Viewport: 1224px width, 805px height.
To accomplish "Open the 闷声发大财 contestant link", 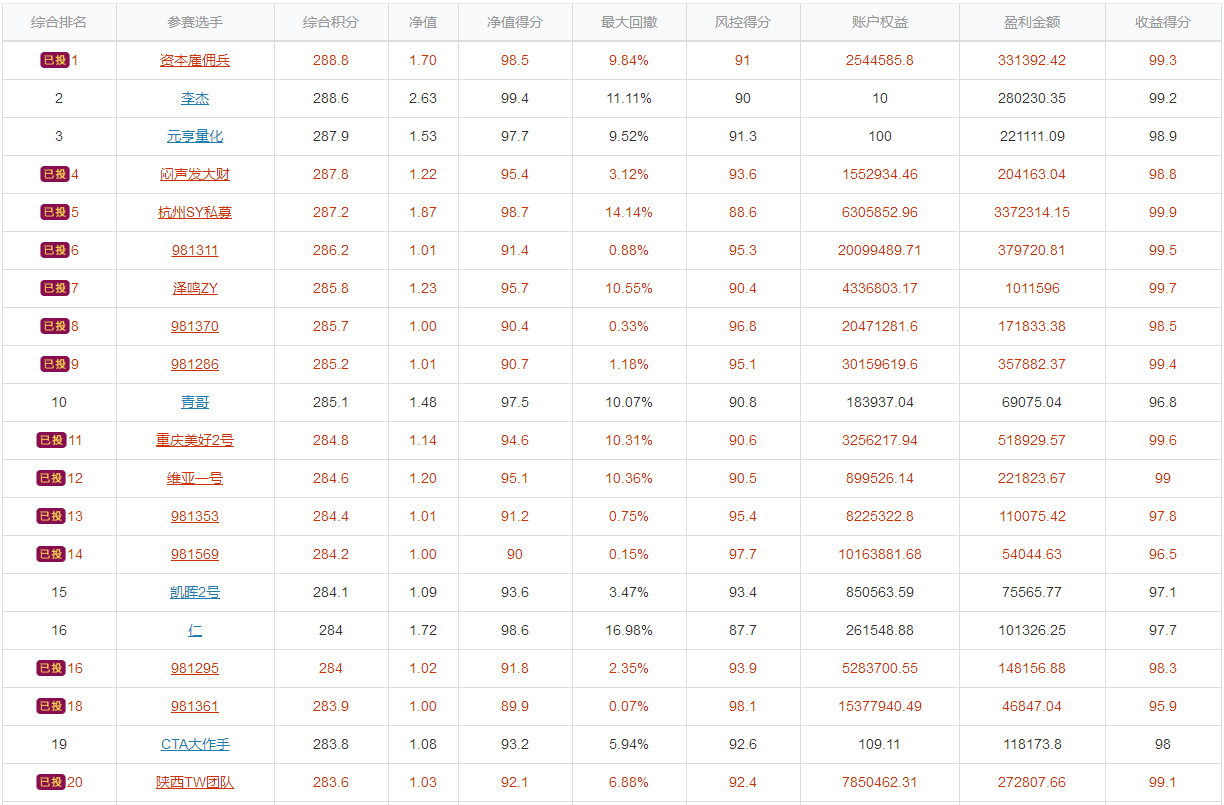I will [x=195, y=174].
